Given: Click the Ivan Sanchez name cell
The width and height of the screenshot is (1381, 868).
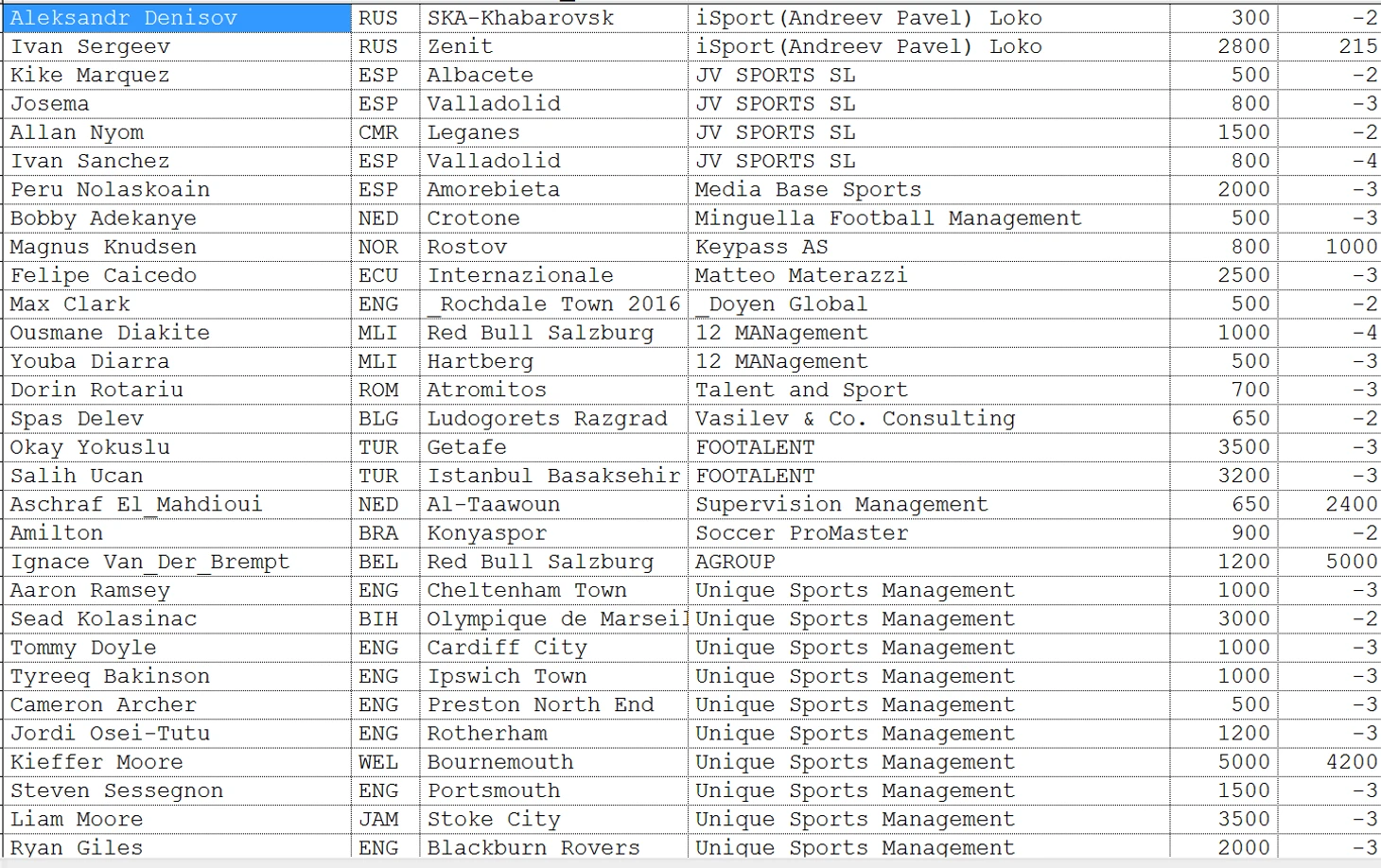Looking at the screenshot, I should [x=177, y=161].
